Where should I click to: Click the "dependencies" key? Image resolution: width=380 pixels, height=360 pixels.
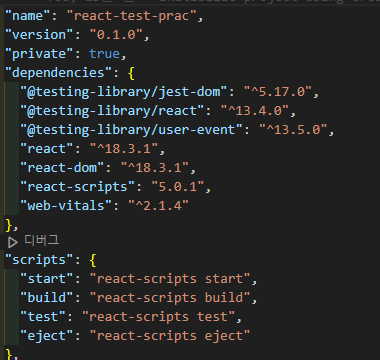click(x=59, y=73)
